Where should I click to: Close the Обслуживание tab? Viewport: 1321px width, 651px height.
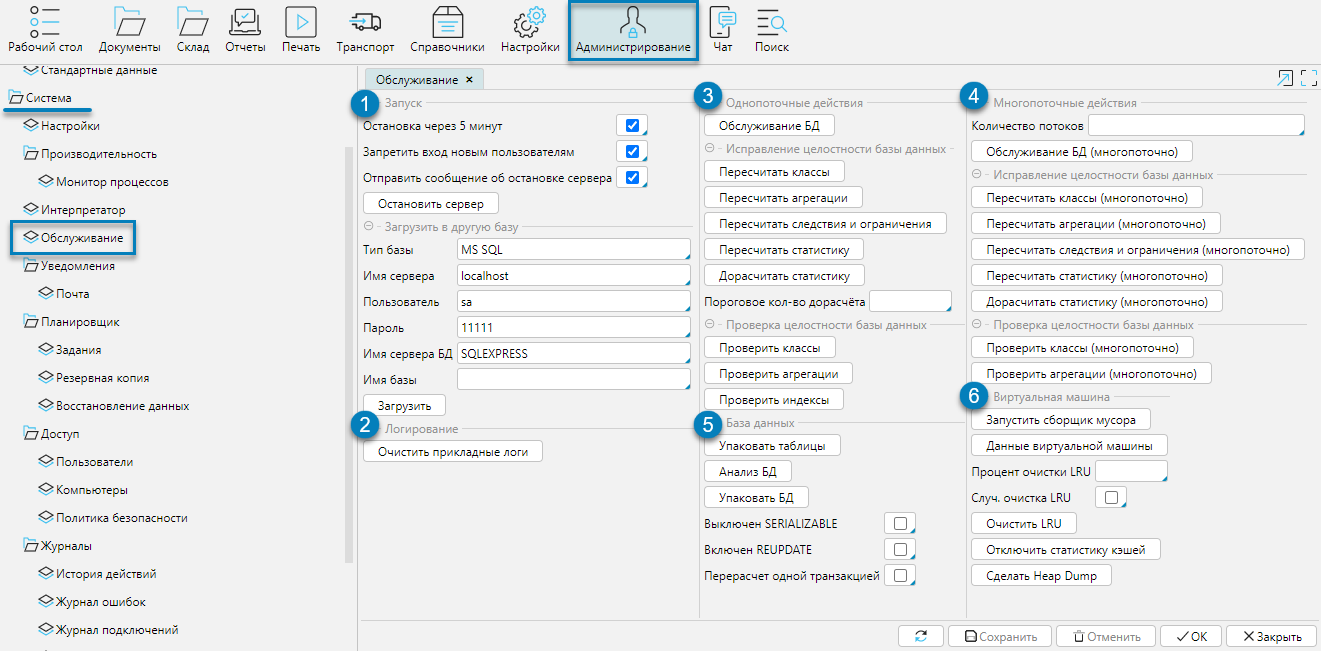point(468,79)
